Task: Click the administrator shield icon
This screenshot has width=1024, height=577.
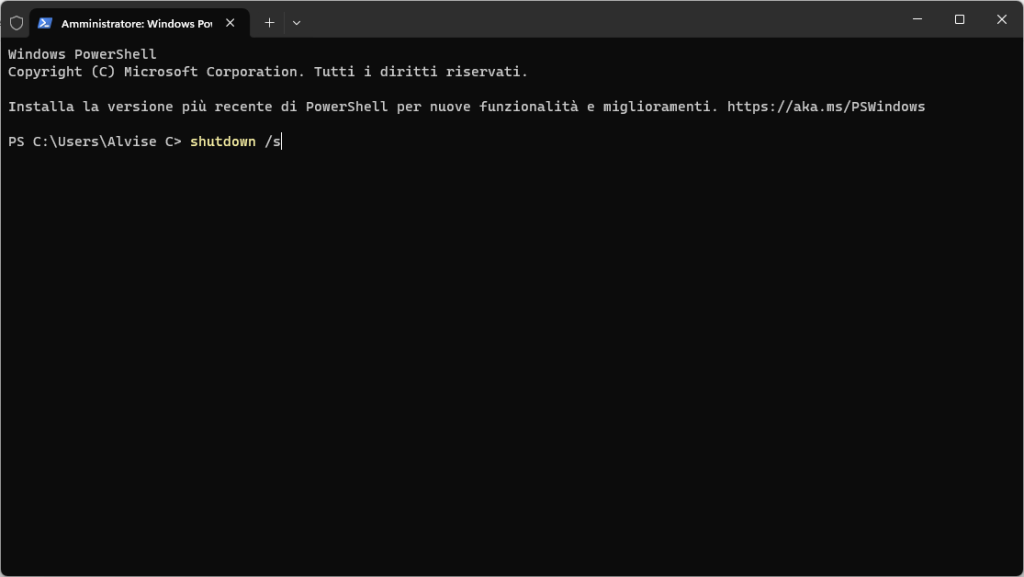Action: pos(16,23)
